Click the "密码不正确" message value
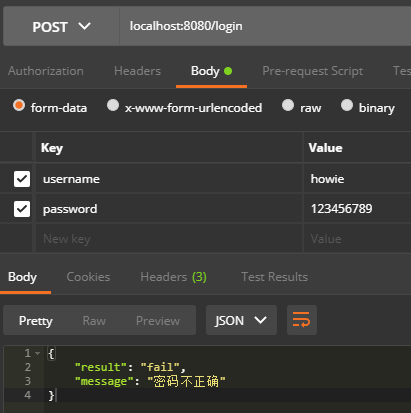The width and height of the screenshot is (411, 413). [186, 381]
